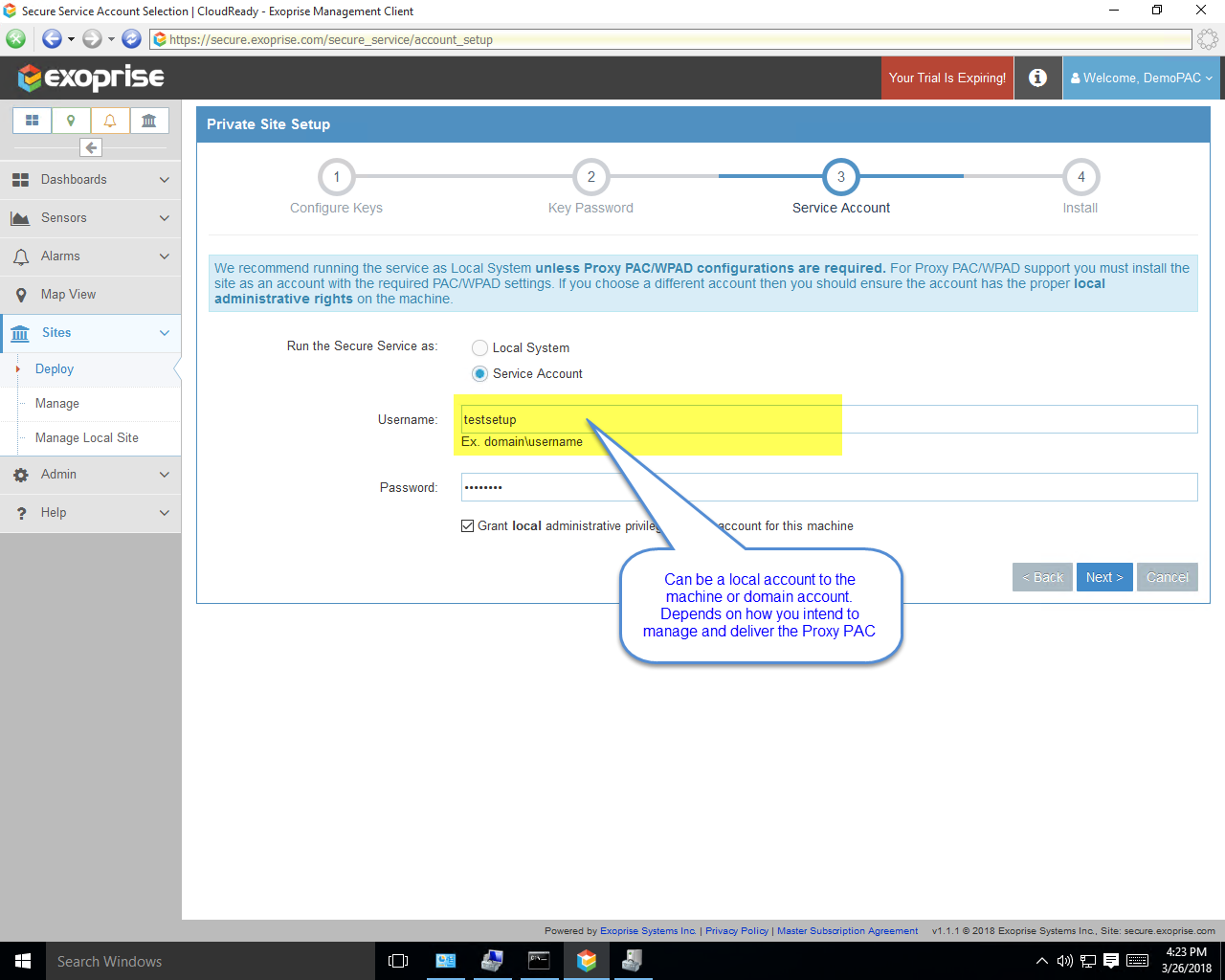The image size is (1225, 980).
Task: Click the sites building icon in sidebar toolbar
Action: tap(149, 121)
